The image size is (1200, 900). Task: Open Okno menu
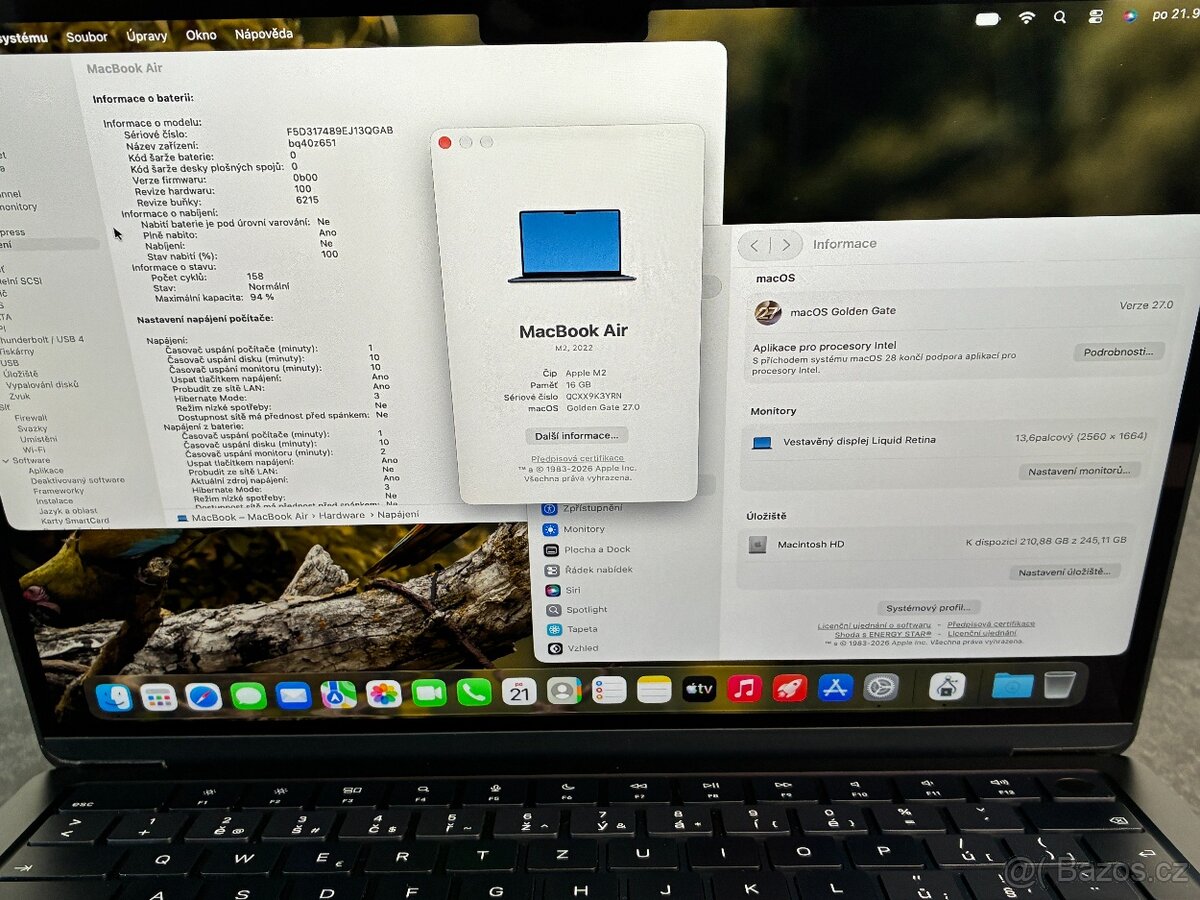(201, 35)
